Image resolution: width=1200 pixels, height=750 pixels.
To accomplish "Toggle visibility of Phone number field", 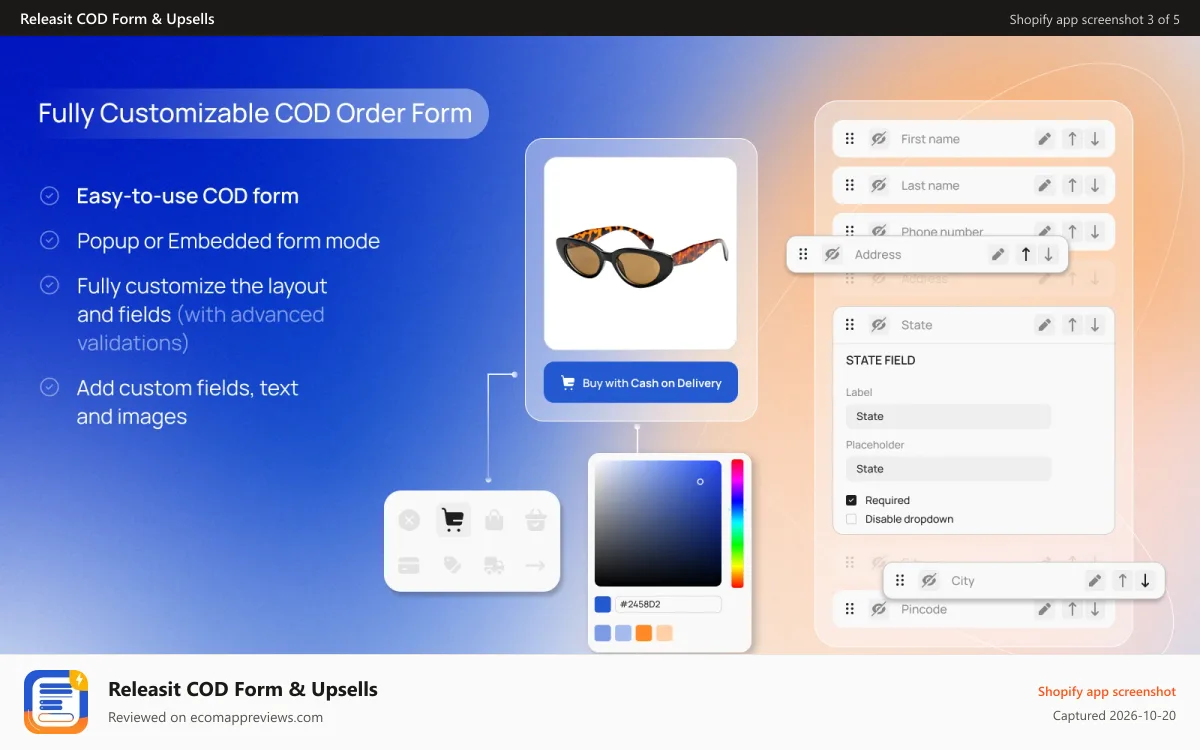I will (879, 231).
